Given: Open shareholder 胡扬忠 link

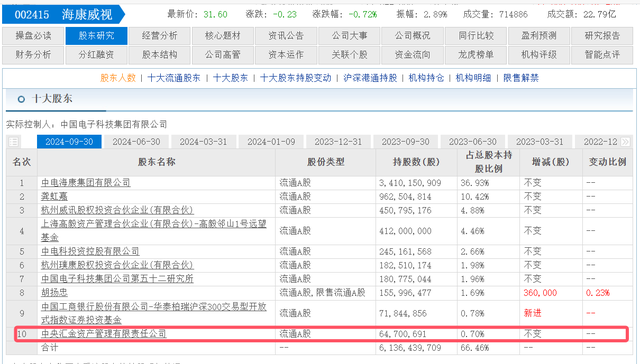Looking at the screenshot, I should pos(54,293).
